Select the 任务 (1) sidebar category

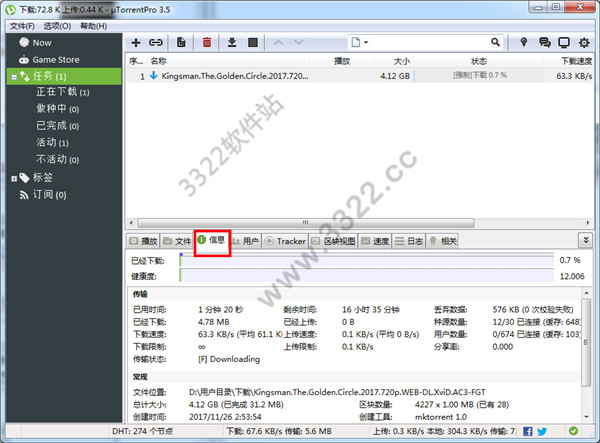coord(64,76)
